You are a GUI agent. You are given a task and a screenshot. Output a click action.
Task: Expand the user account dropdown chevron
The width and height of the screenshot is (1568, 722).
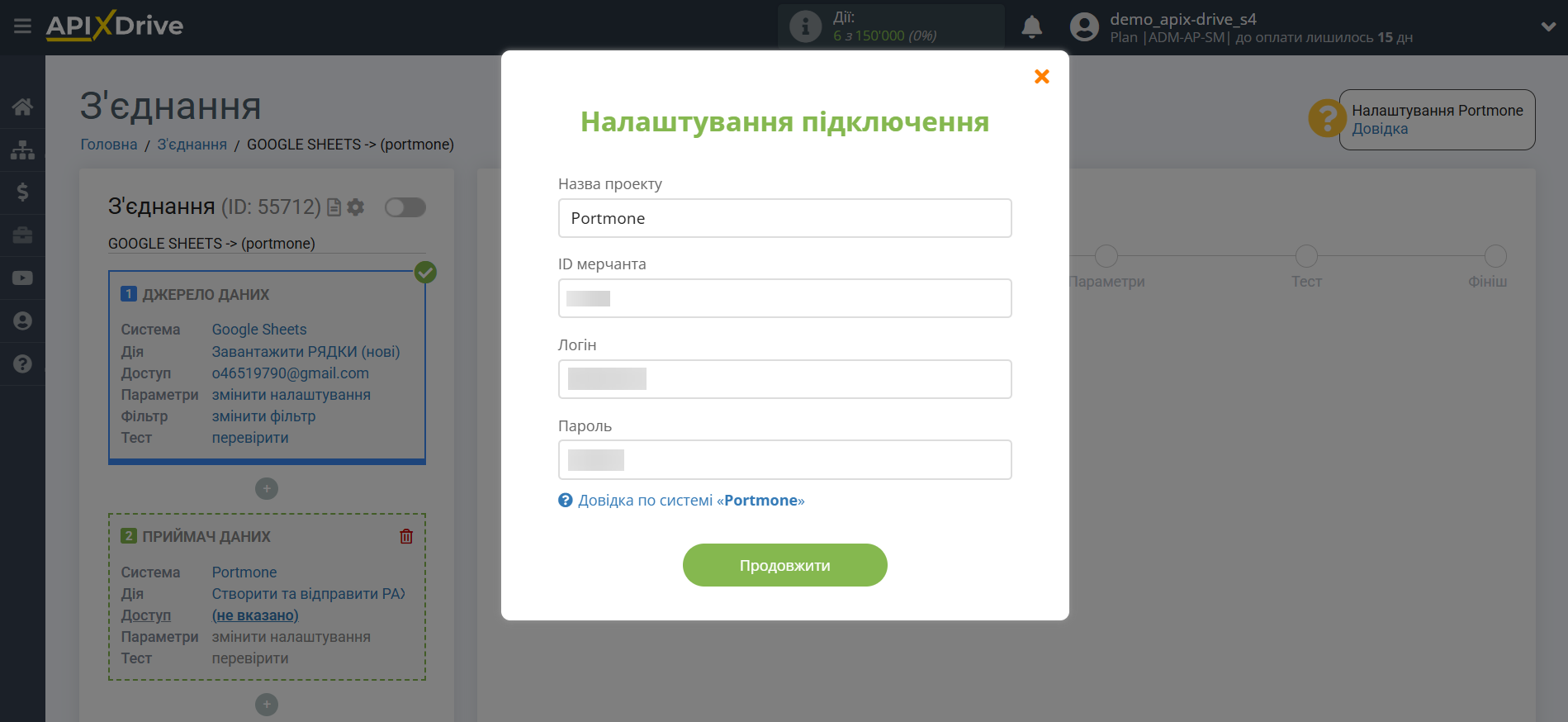coord(1548,27)
